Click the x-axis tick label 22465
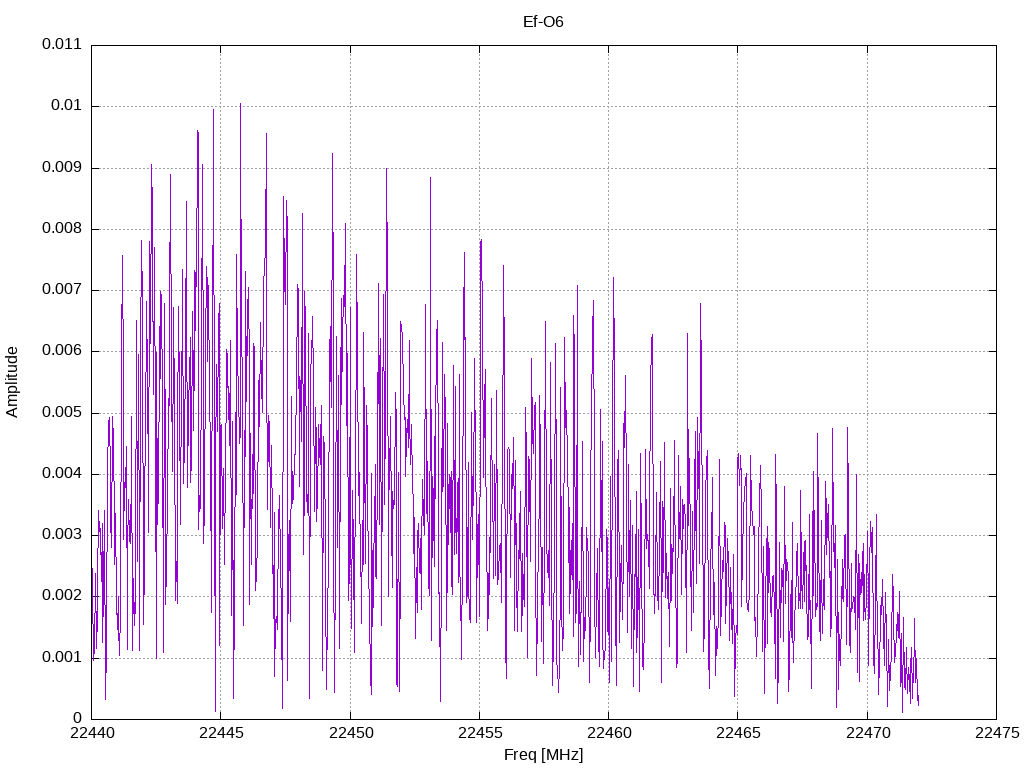1024x768 pixels. coord(738,733)
